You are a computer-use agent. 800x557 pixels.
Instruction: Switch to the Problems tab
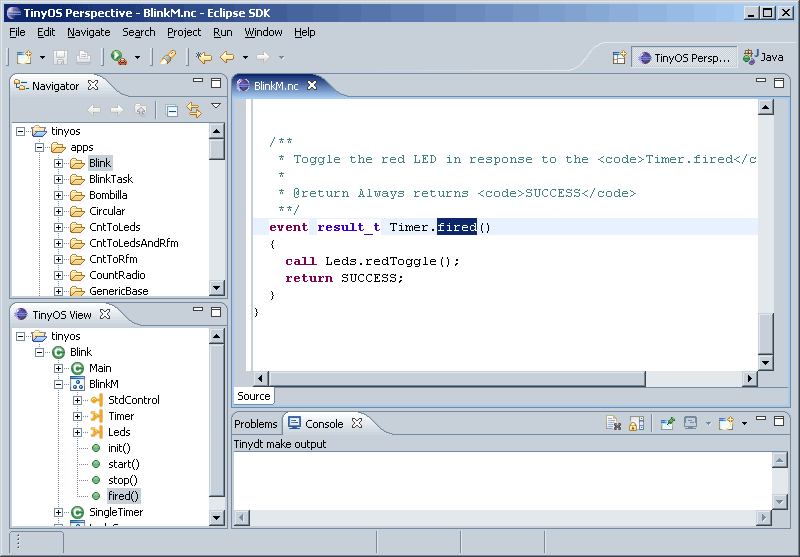(x=256, y=424)
